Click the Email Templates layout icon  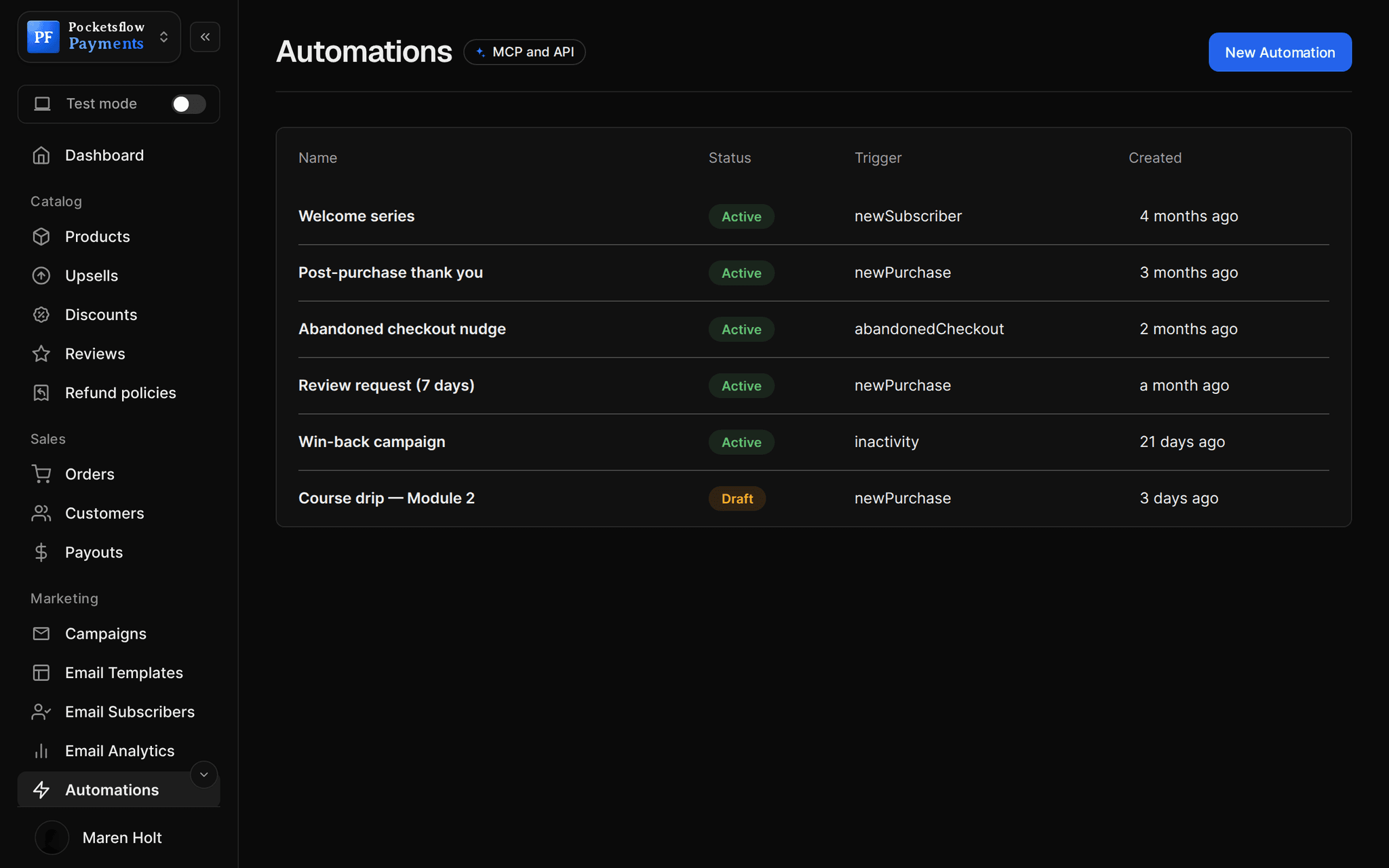point(41,673)
